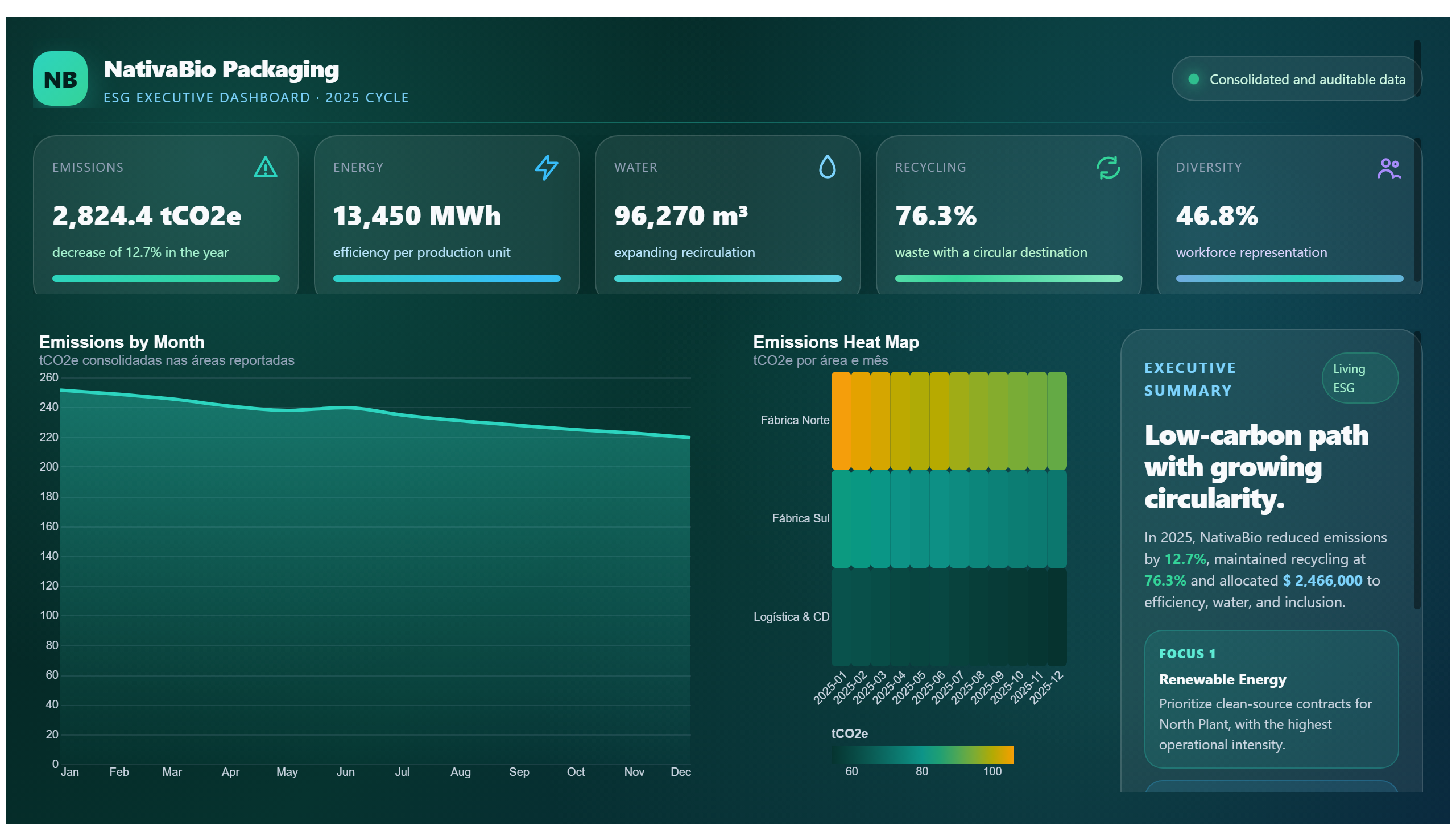This screenshot has height=830, width=1456.
Task: Click the NB logo badge
Action: click(x=60, y=78)
